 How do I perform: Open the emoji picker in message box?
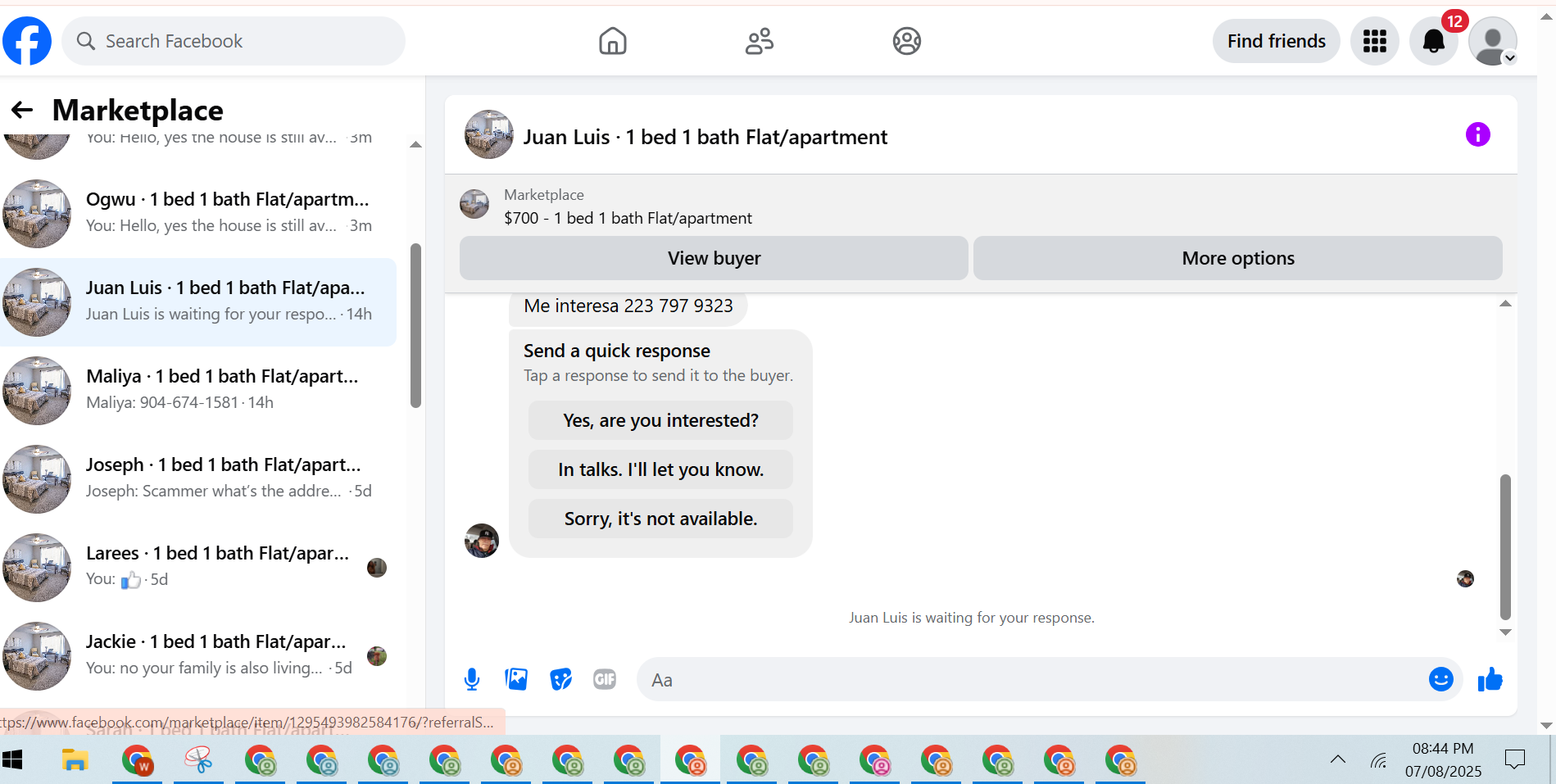[x=1440, y=679]
